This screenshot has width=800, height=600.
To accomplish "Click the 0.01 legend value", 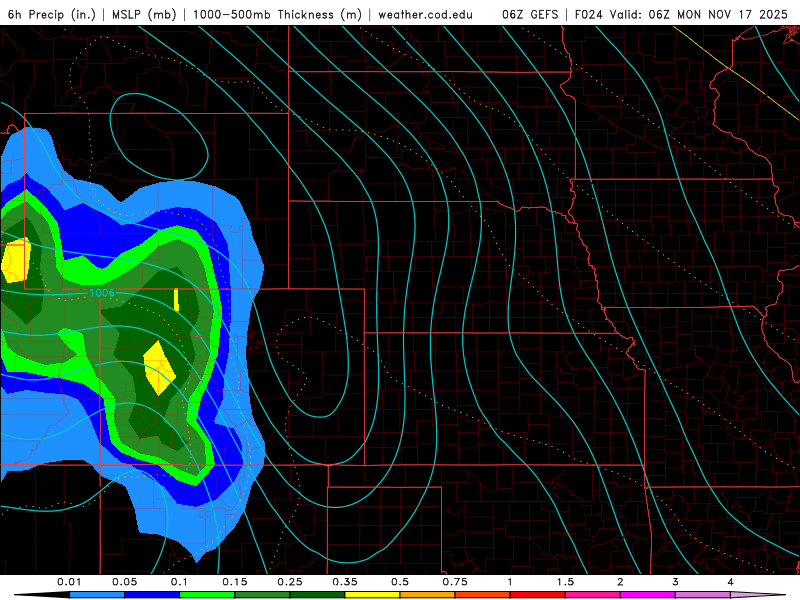I will (x=69, y=582).
